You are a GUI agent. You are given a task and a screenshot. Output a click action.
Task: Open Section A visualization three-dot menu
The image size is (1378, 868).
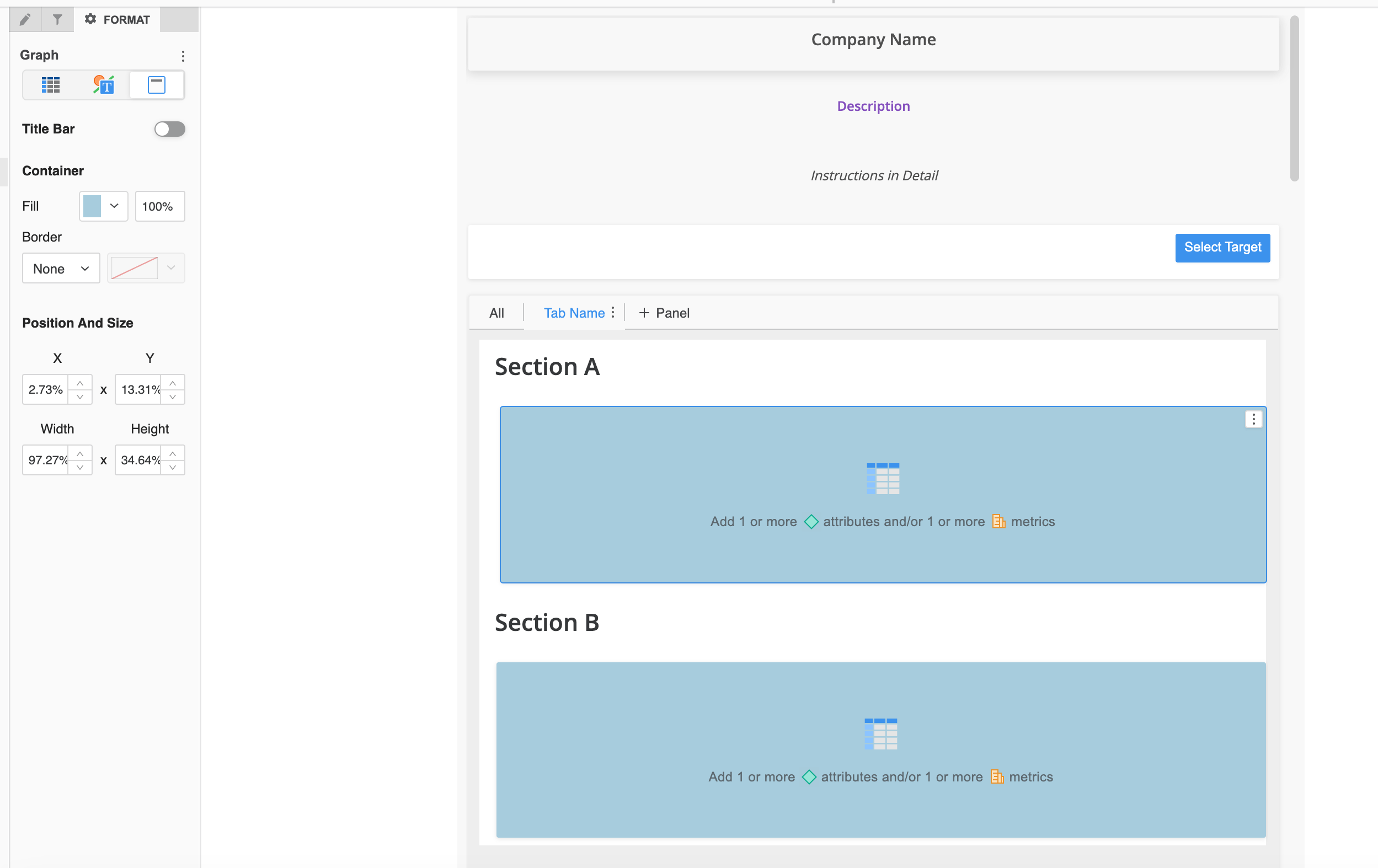pos(1253,420)
